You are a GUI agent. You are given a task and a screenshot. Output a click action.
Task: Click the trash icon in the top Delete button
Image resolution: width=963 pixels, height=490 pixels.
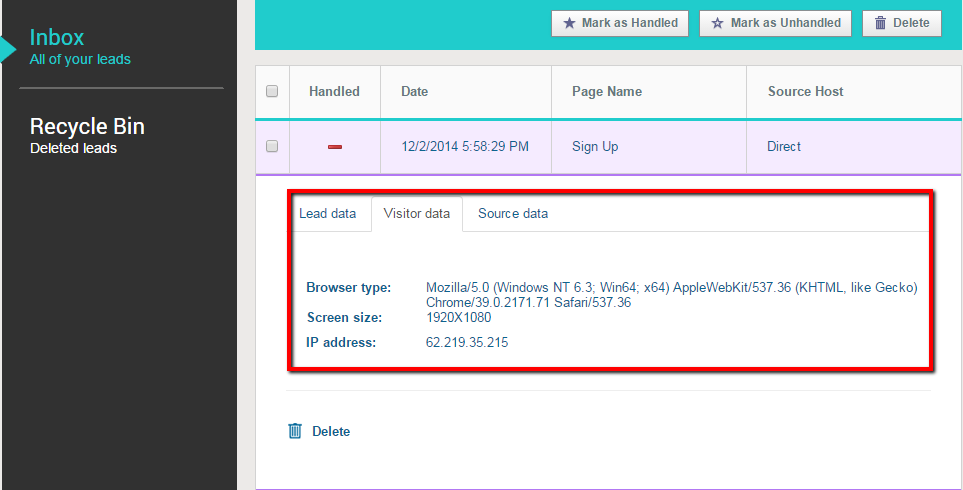click(x=880, y=23)
